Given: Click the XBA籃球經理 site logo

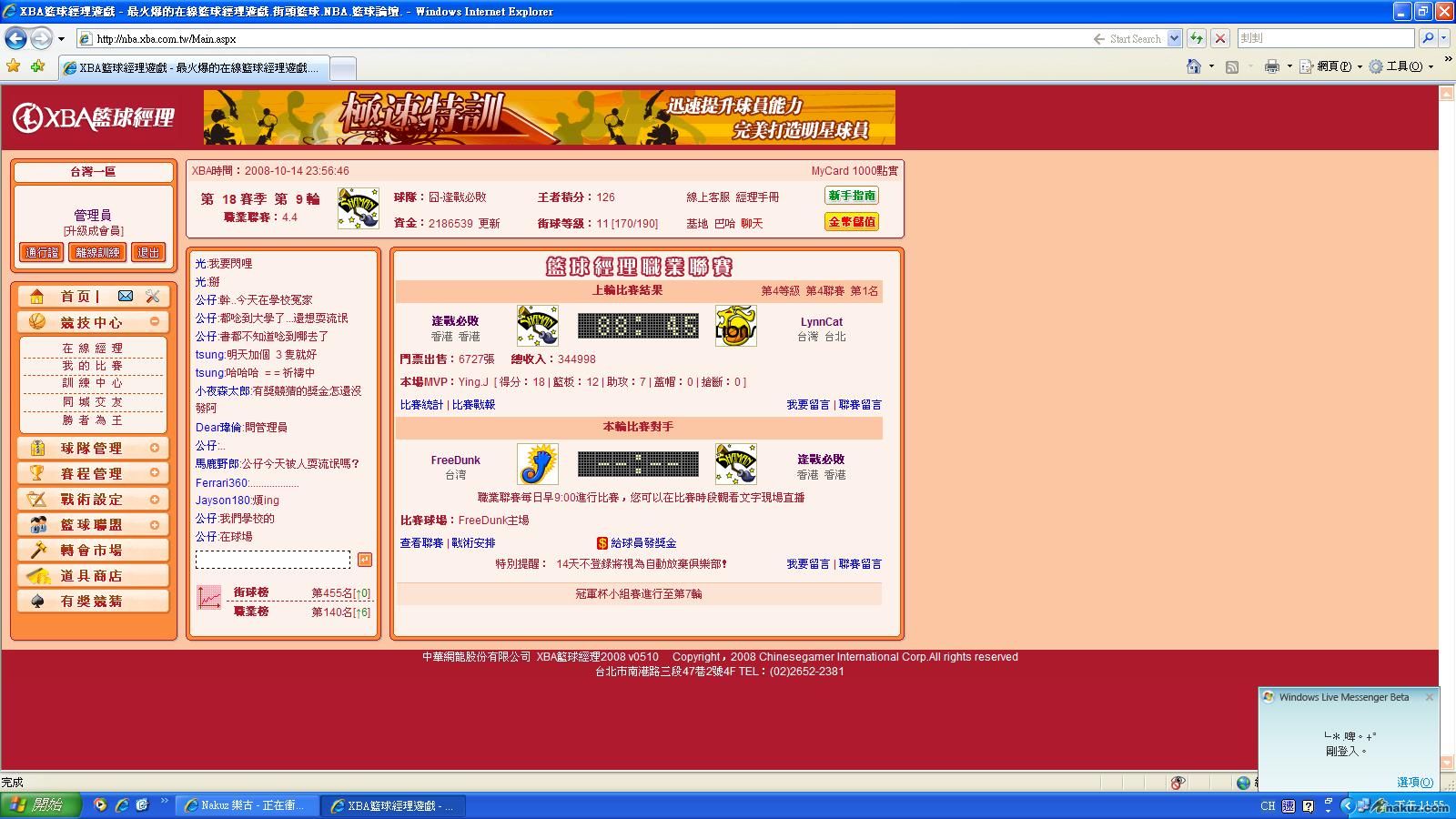Looking at the screenshot, I should point(93,117).
